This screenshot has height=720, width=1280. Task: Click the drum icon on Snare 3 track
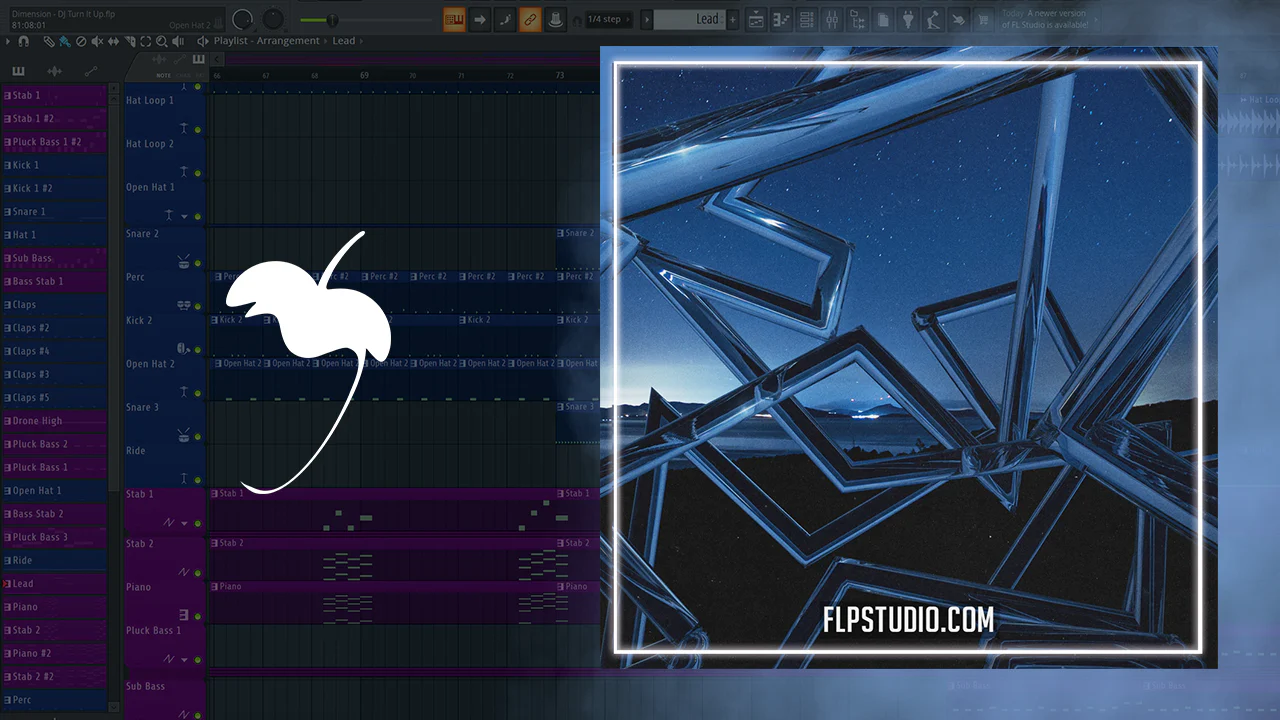pyautogui.click(x=184, y=435)
